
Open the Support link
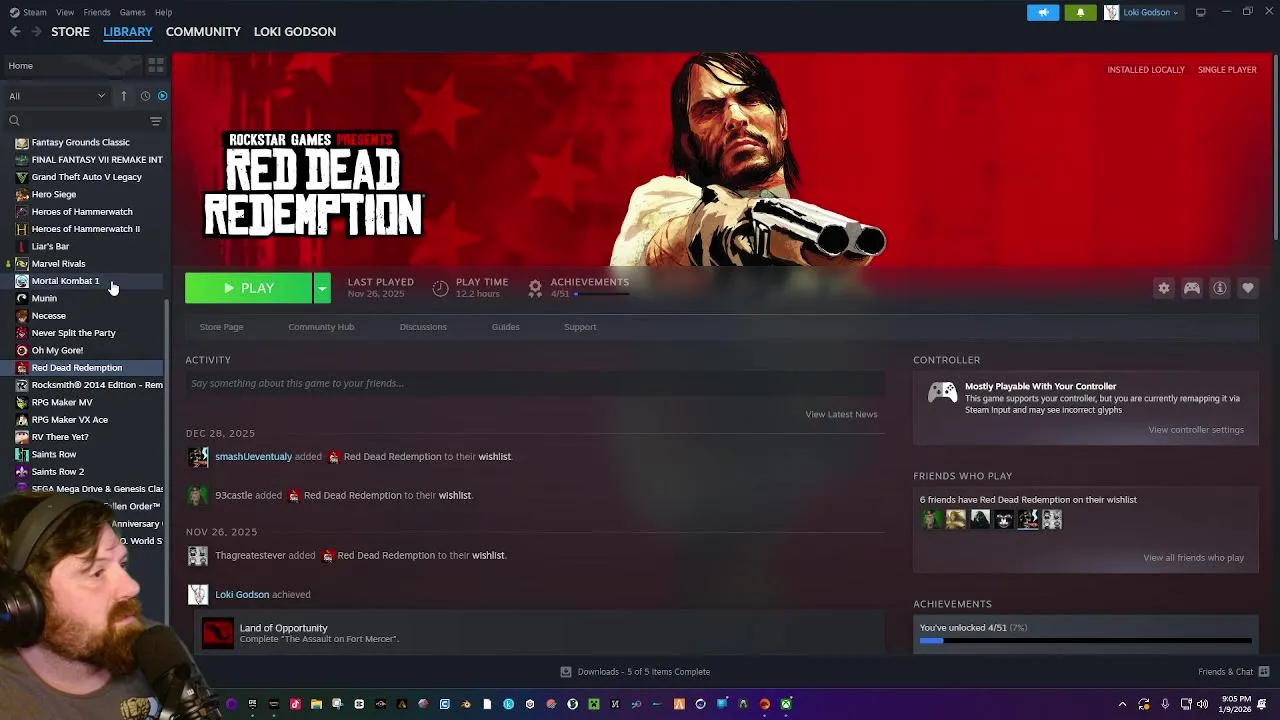(x=580, y=327)
